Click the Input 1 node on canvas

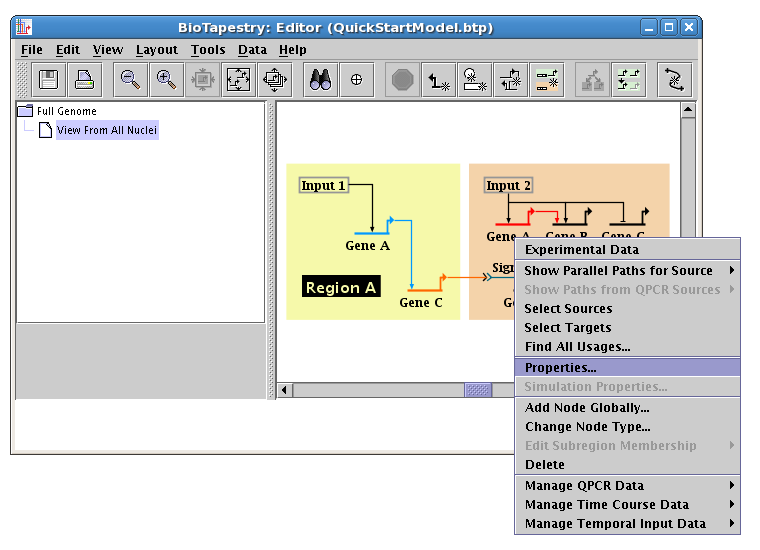tap(323, 186)
